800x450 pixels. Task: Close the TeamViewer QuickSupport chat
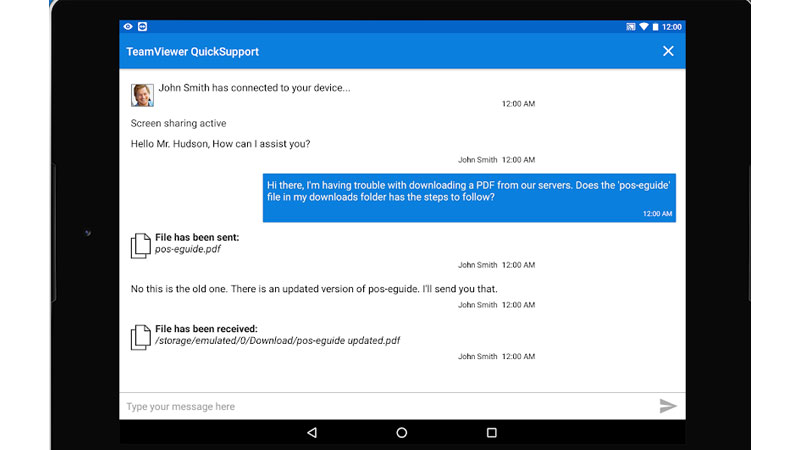(x=668, y=51)
